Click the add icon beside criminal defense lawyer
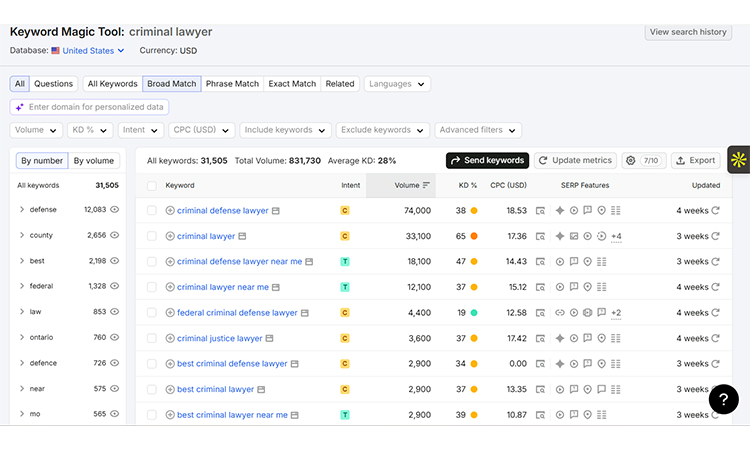This screenshot has width=750, height=450. click(x=170, y=210)
